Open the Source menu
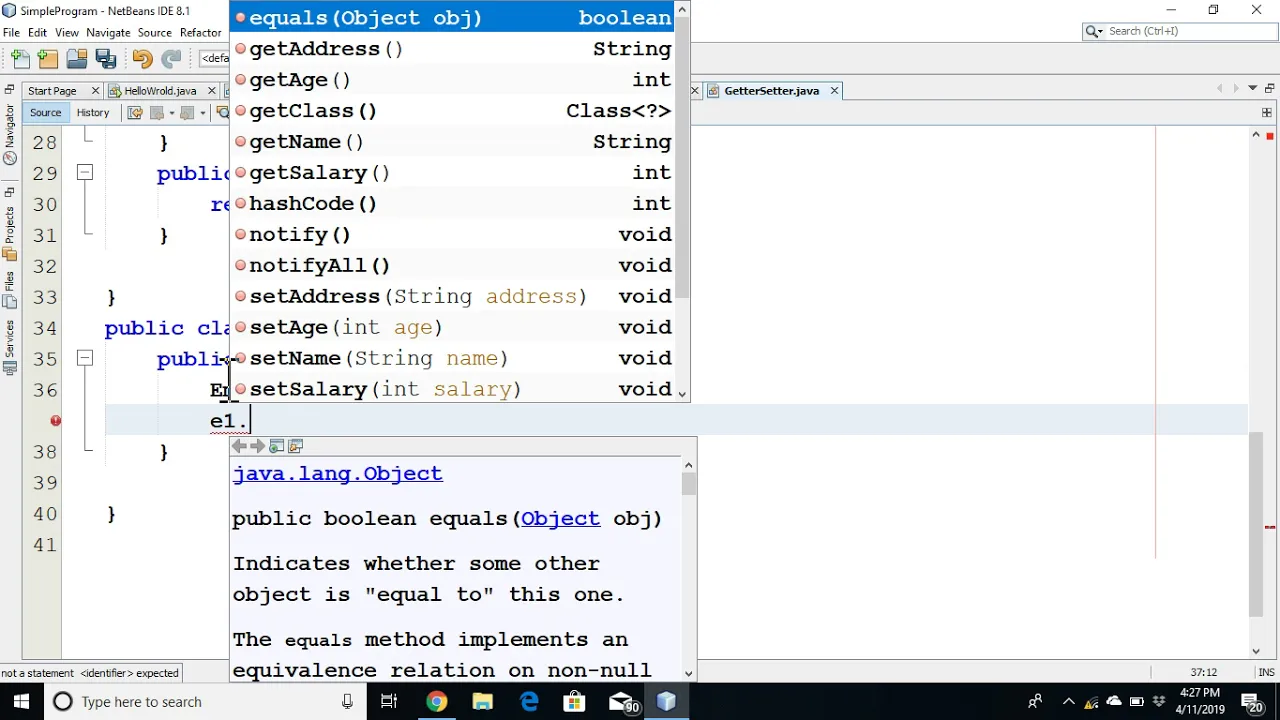Screen dimensions: 1280x720 [x=155, y=32]
